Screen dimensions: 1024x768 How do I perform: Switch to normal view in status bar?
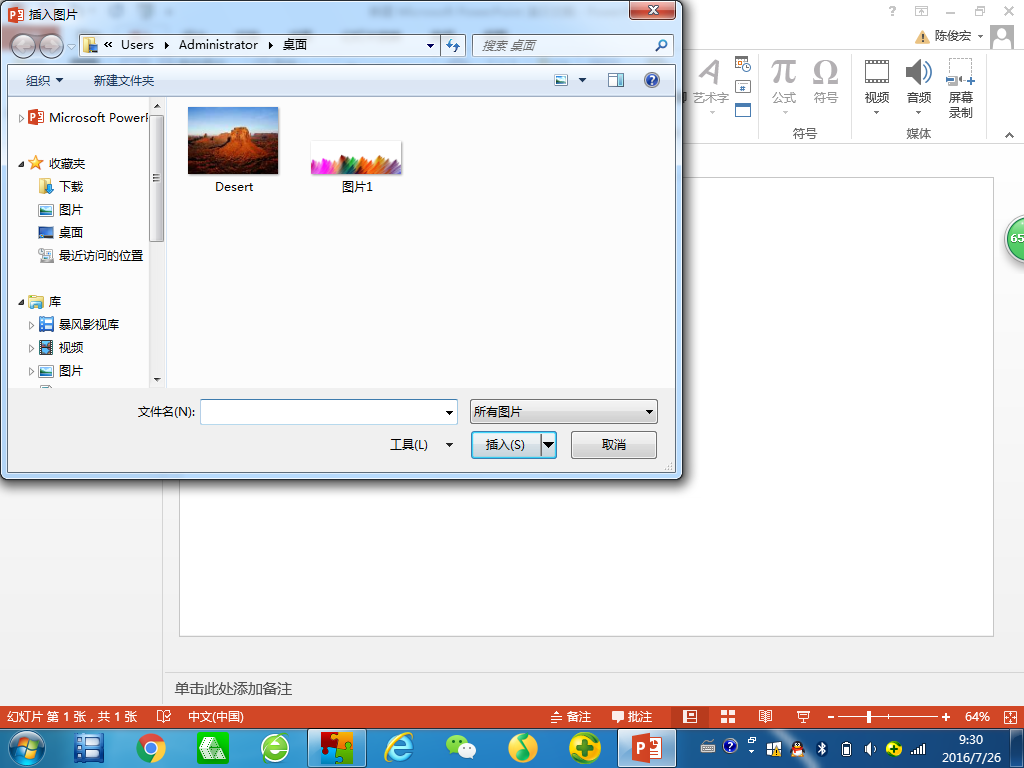(690, 716)
